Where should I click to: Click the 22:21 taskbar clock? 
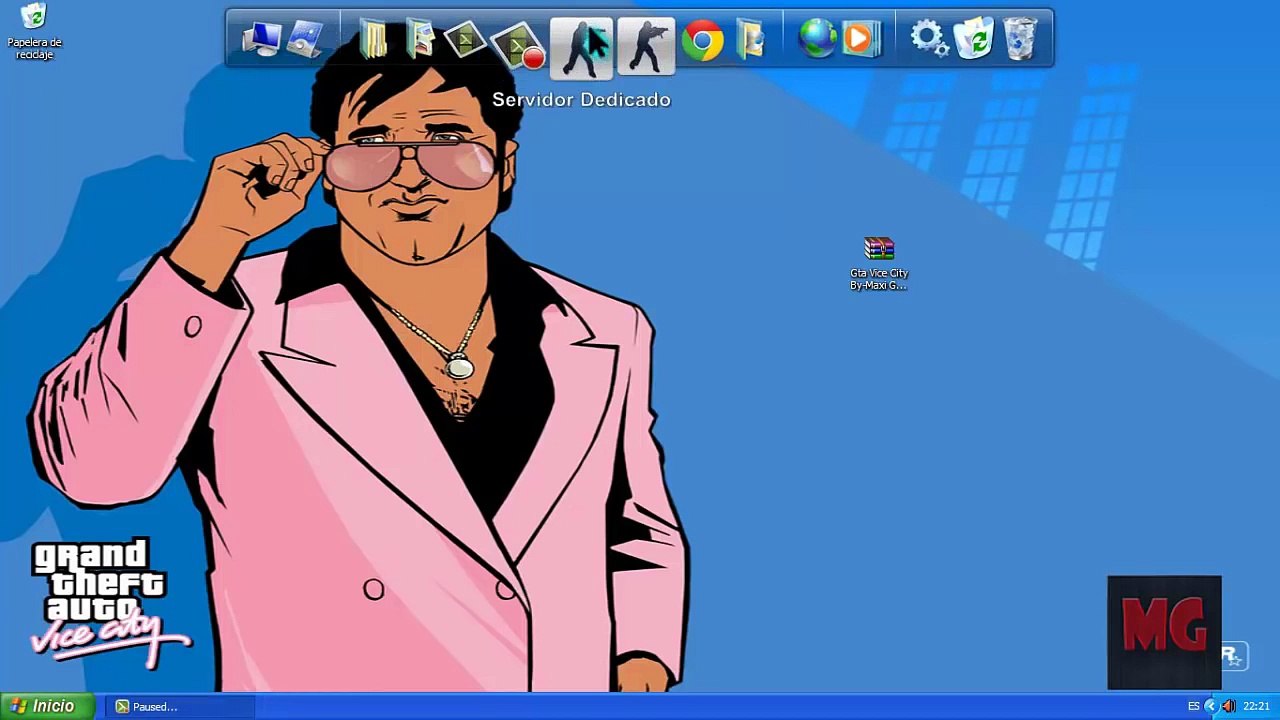pyautogui.click(x=1257, y=707)
